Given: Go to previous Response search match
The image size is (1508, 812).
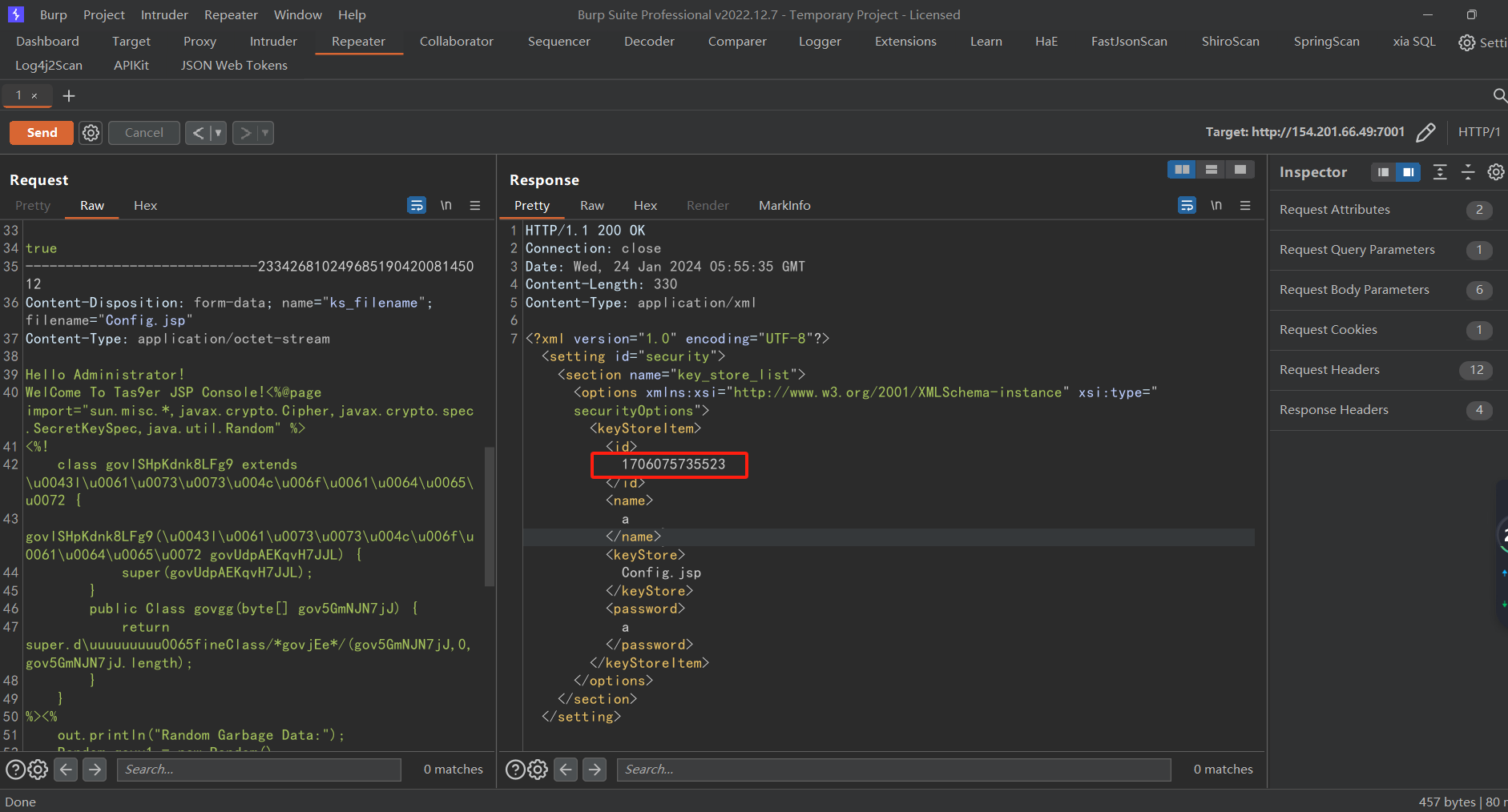Looking at the screenshot, I should [566, 770].
